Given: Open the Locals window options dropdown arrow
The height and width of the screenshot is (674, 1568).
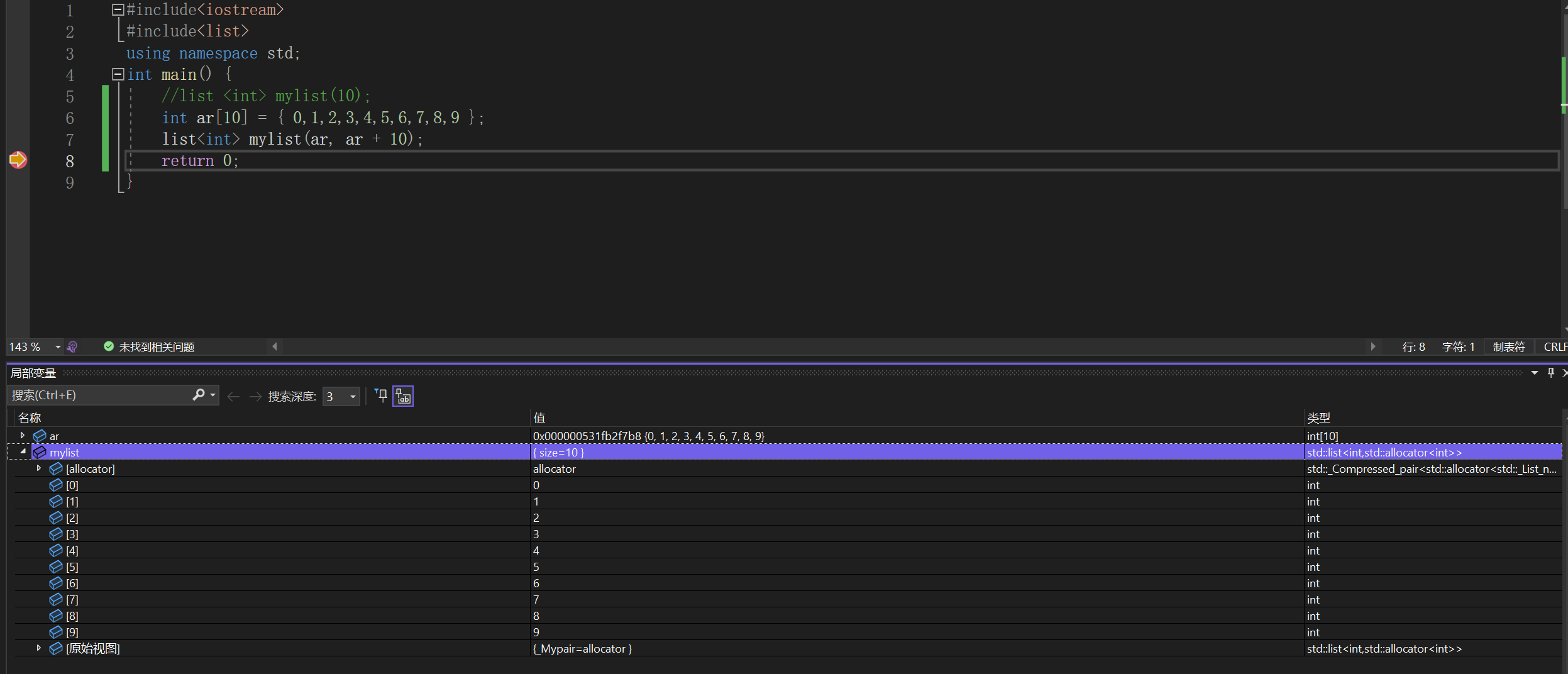Looking at the screenshot, I should coord(1535,373).
